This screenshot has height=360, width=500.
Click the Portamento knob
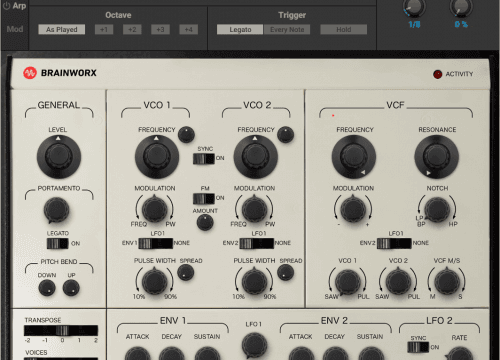56,210
